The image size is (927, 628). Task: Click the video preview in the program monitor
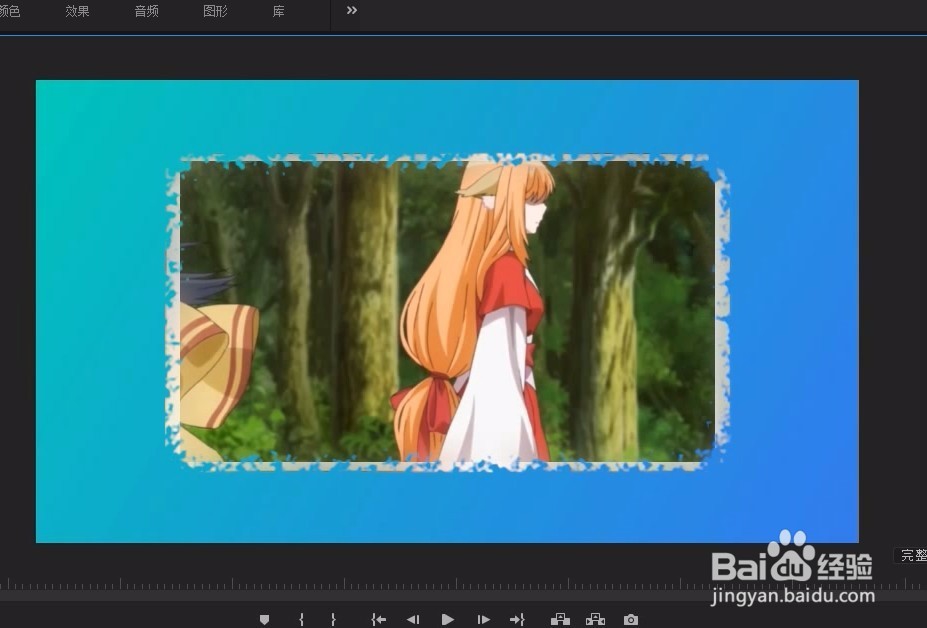pos(447,310)
